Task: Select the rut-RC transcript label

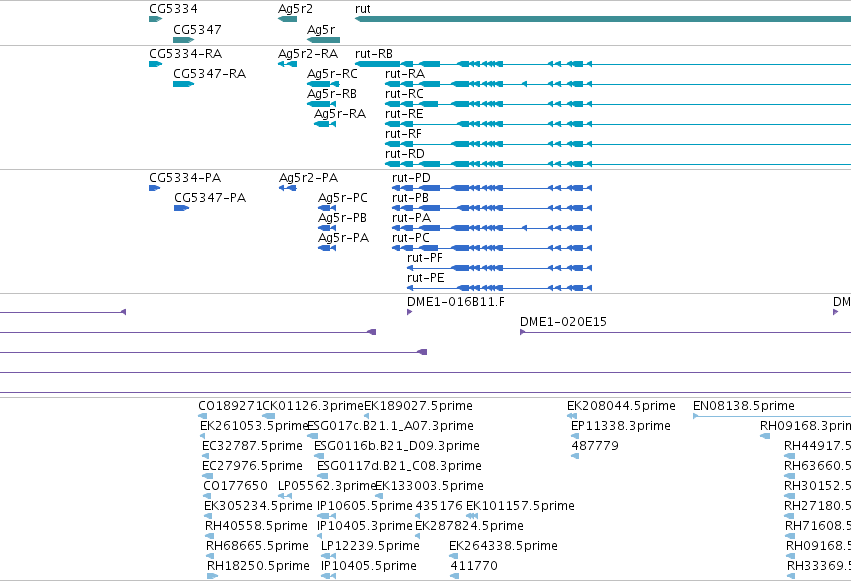Action: (x=404, y=94)
